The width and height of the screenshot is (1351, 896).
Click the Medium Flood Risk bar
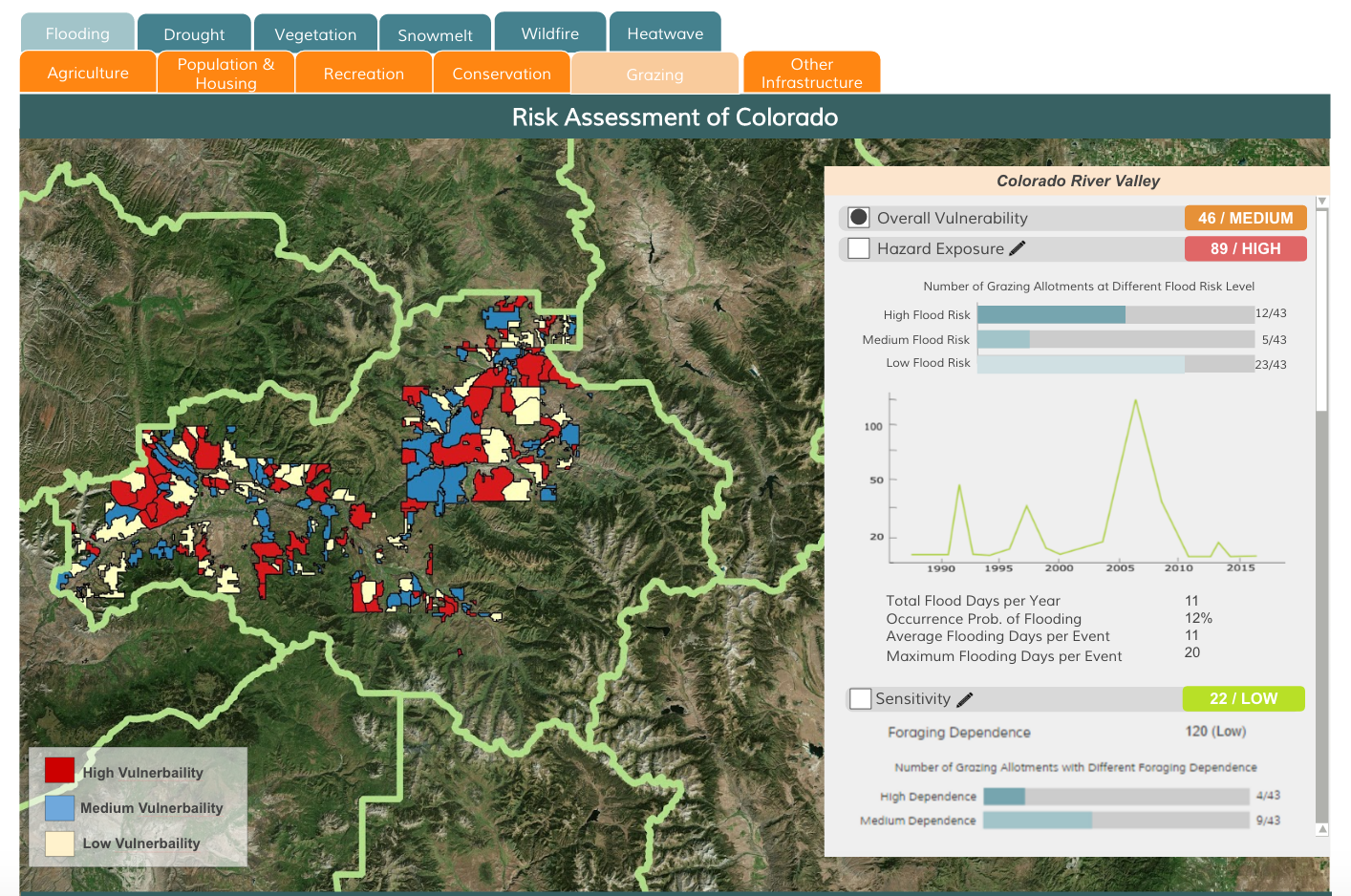[1115, 339]
